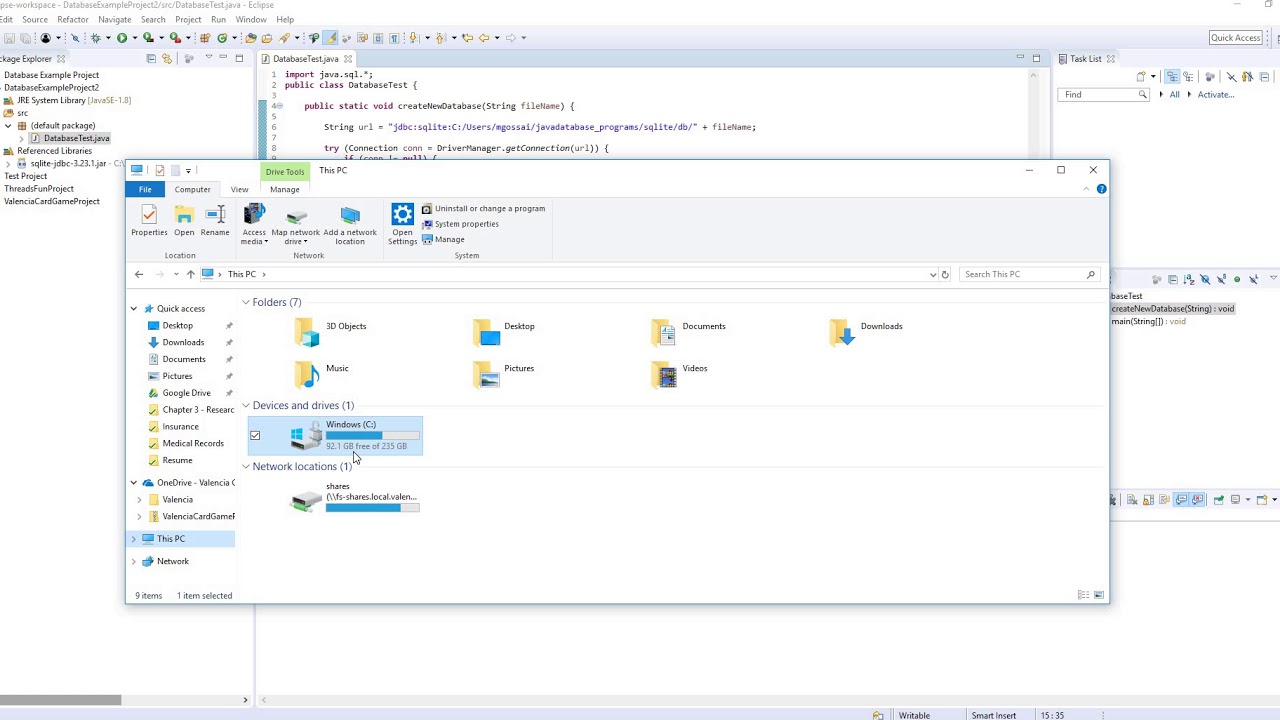This screenshot has height=720, width=1280.
Task: Click Activate... link in Task List
Action: (1216, 95)
